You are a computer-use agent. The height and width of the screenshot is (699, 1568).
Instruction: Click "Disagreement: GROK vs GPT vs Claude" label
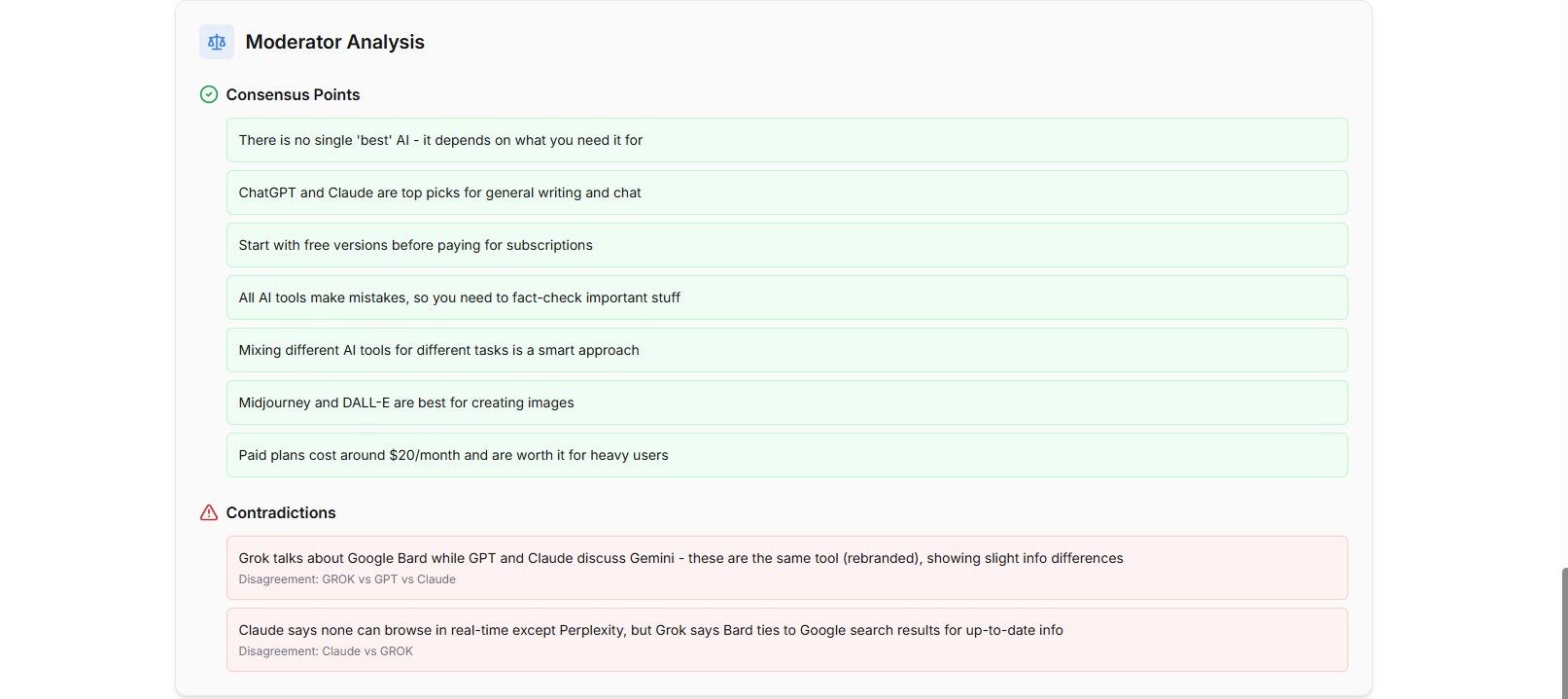click(x=347, y=579)
